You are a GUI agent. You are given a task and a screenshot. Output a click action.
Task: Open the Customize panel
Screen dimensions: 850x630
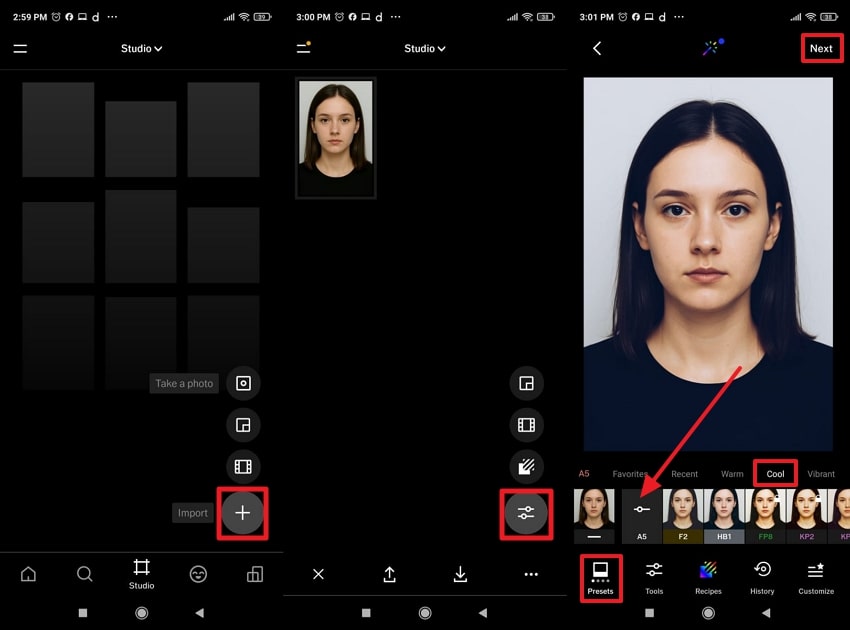click(x=816, y=578)
